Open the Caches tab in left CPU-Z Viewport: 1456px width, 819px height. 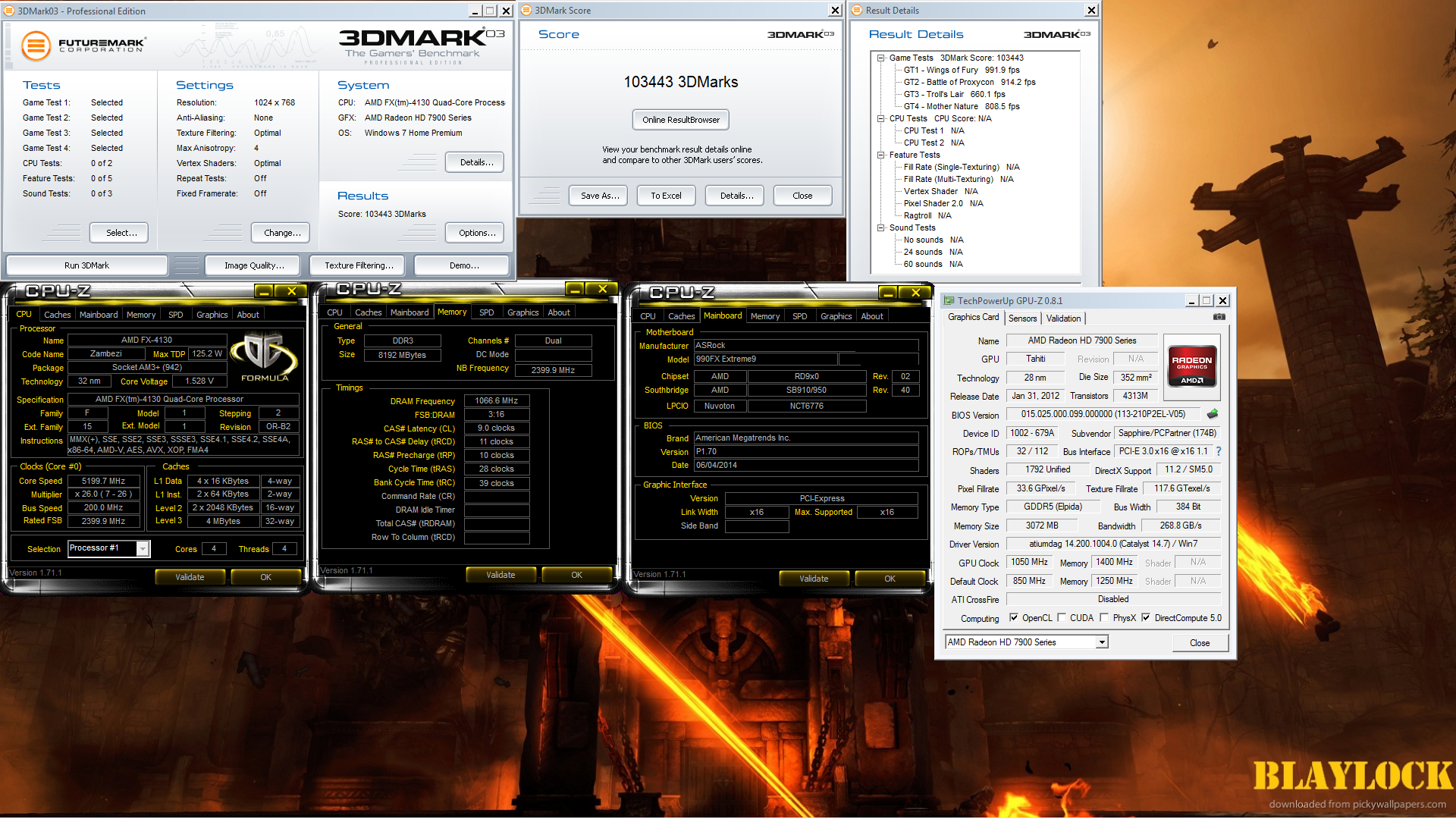pyautogui.click(x=57, y=315)
